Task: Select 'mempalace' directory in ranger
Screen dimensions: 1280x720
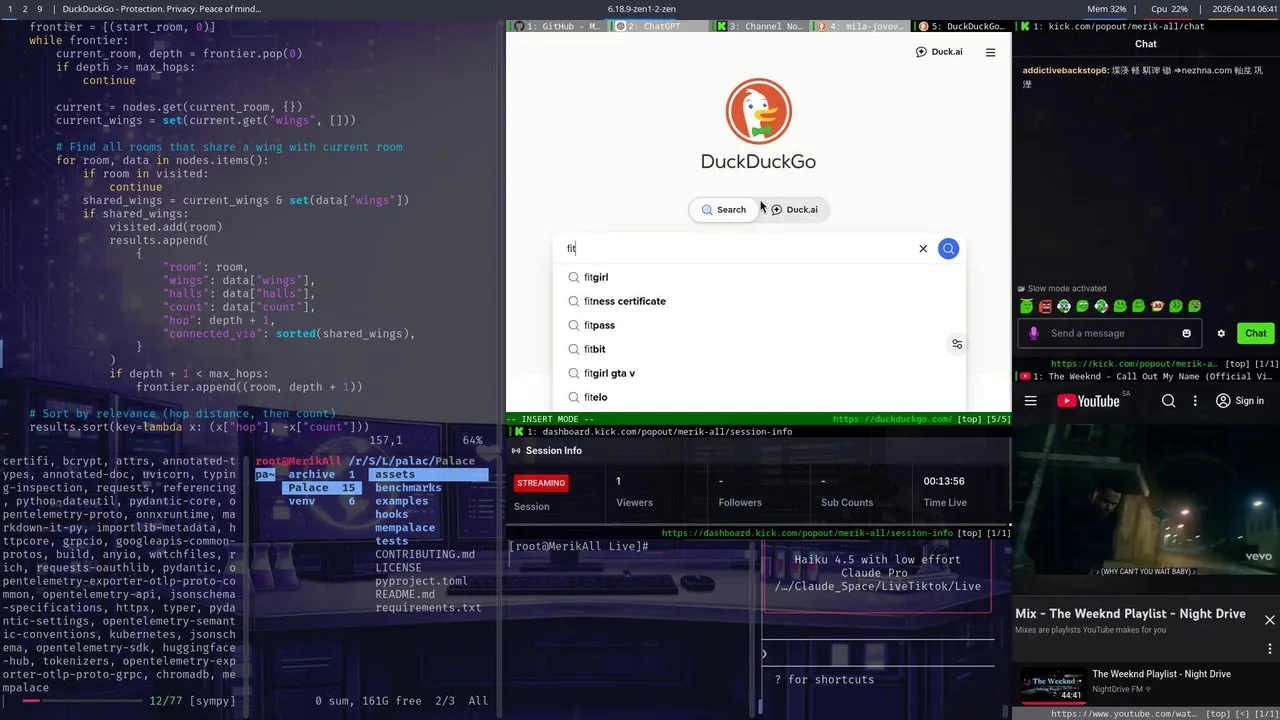Action: click(405, 528)
